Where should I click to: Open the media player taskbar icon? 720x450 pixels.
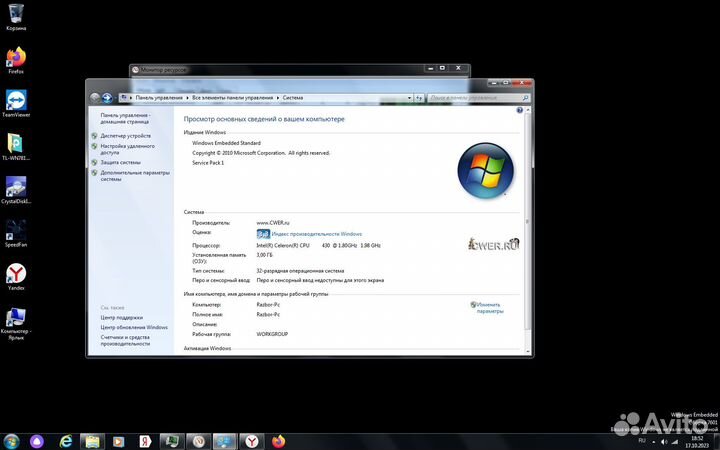coord(118,442)
